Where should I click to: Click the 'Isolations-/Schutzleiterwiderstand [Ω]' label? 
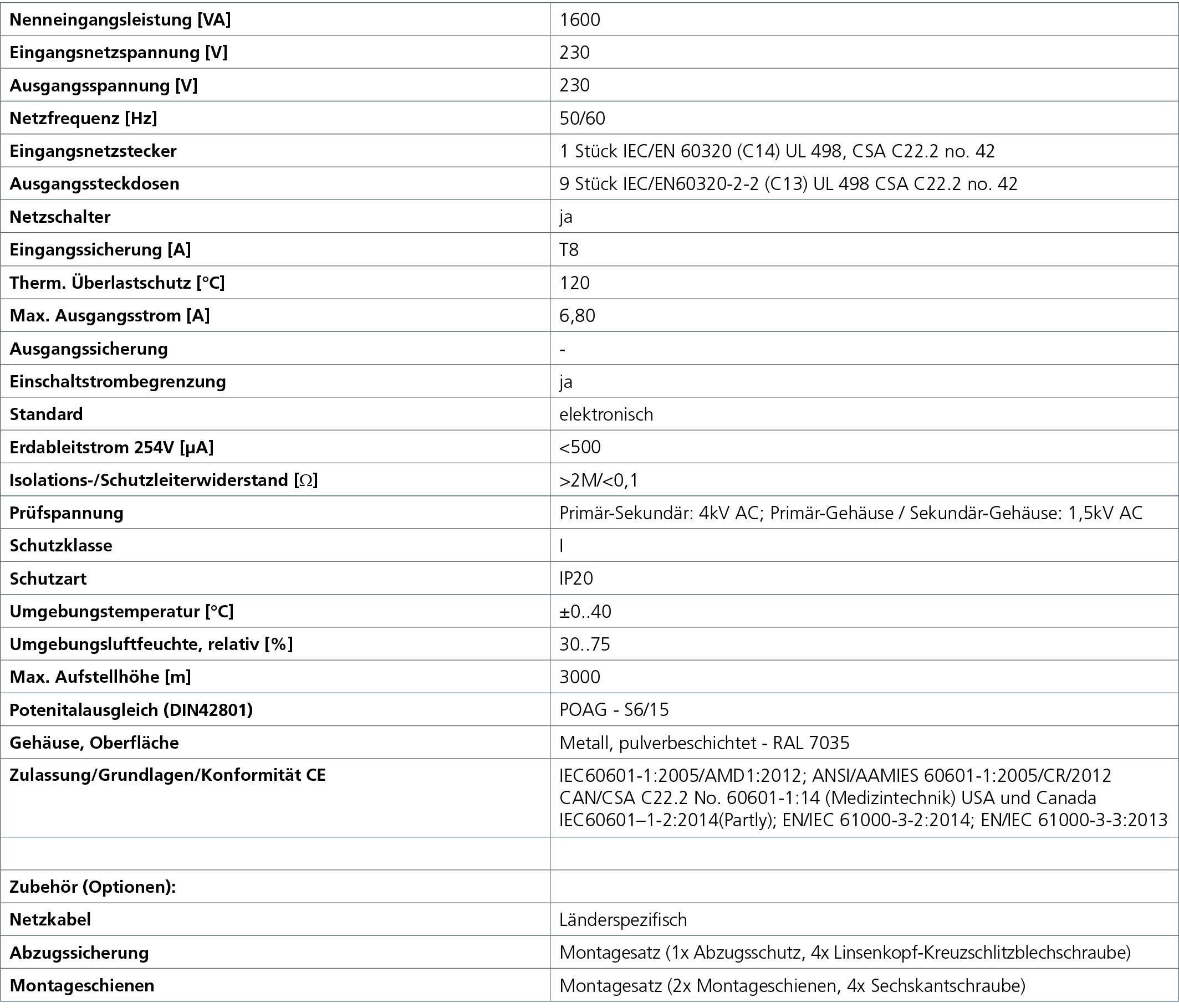click(164, 480)
